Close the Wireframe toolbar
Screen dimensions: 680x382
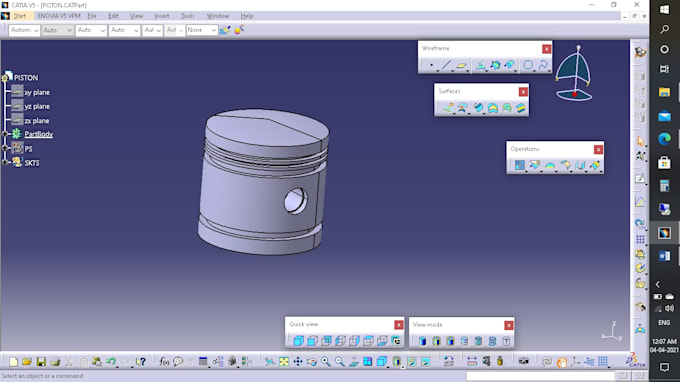coord(546,49)
